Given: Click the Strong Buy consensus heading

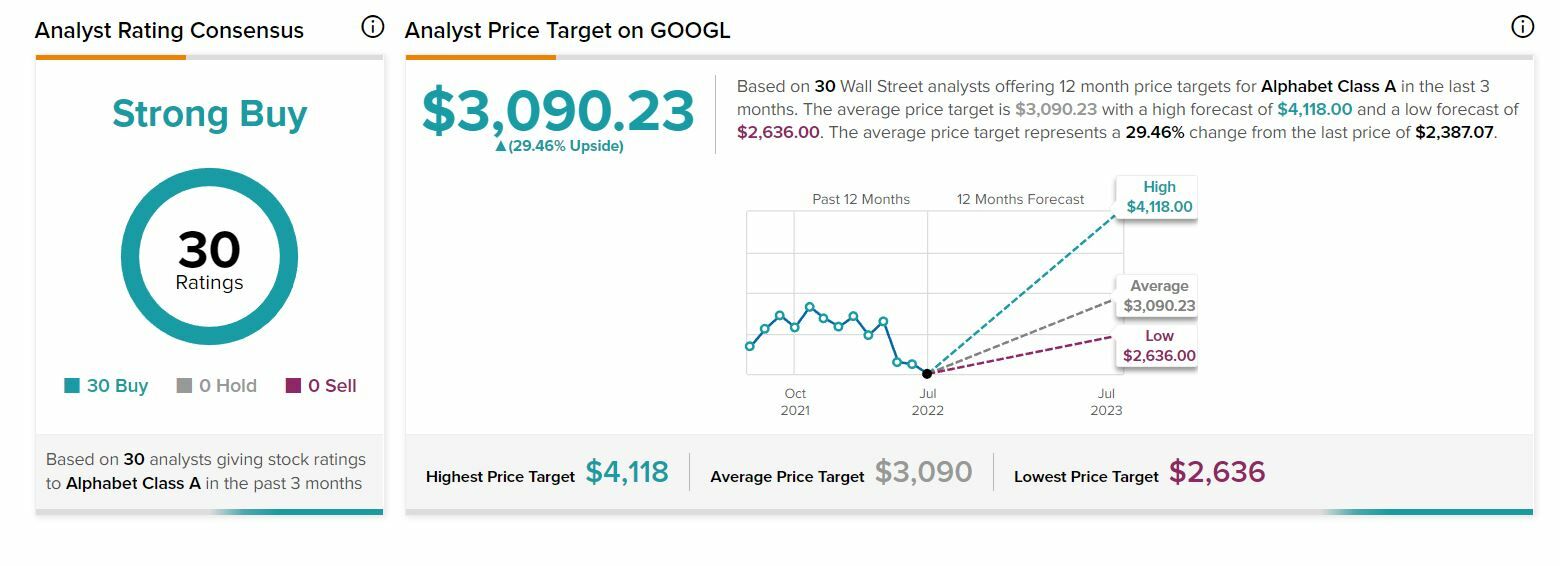Looking at the screenshot, I should coord(209,114).
